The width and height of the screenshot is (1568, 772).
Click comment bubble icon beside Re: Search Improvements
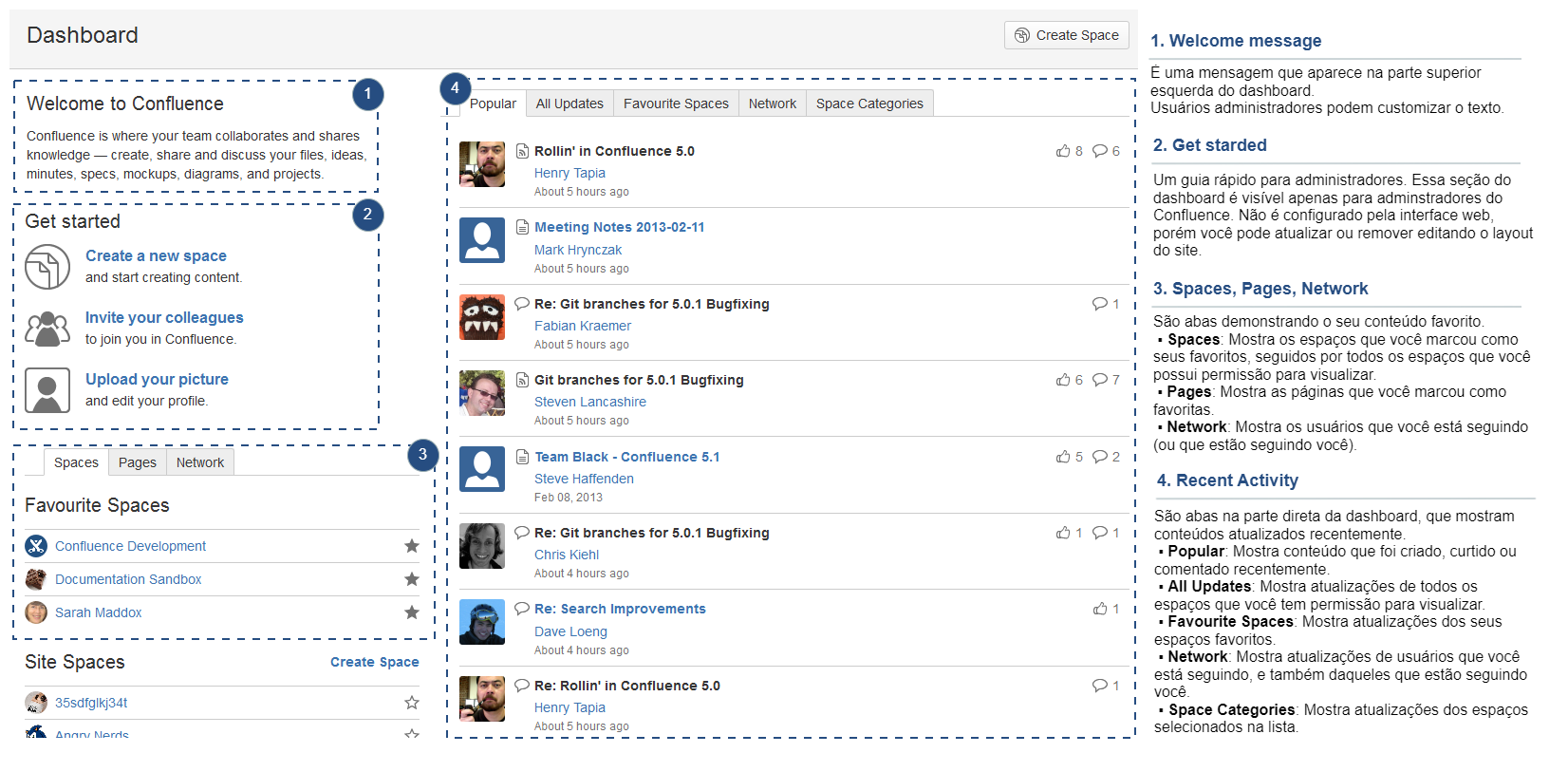pos(522,609)
